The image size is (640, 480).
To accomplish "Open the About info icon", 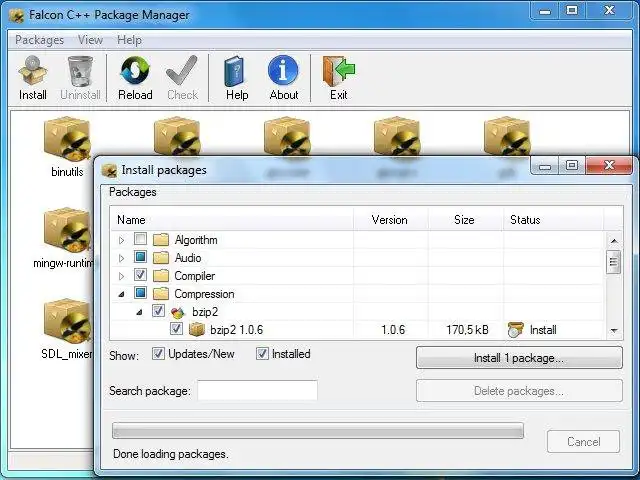I will pyautogui.click(x=283, y=70).
